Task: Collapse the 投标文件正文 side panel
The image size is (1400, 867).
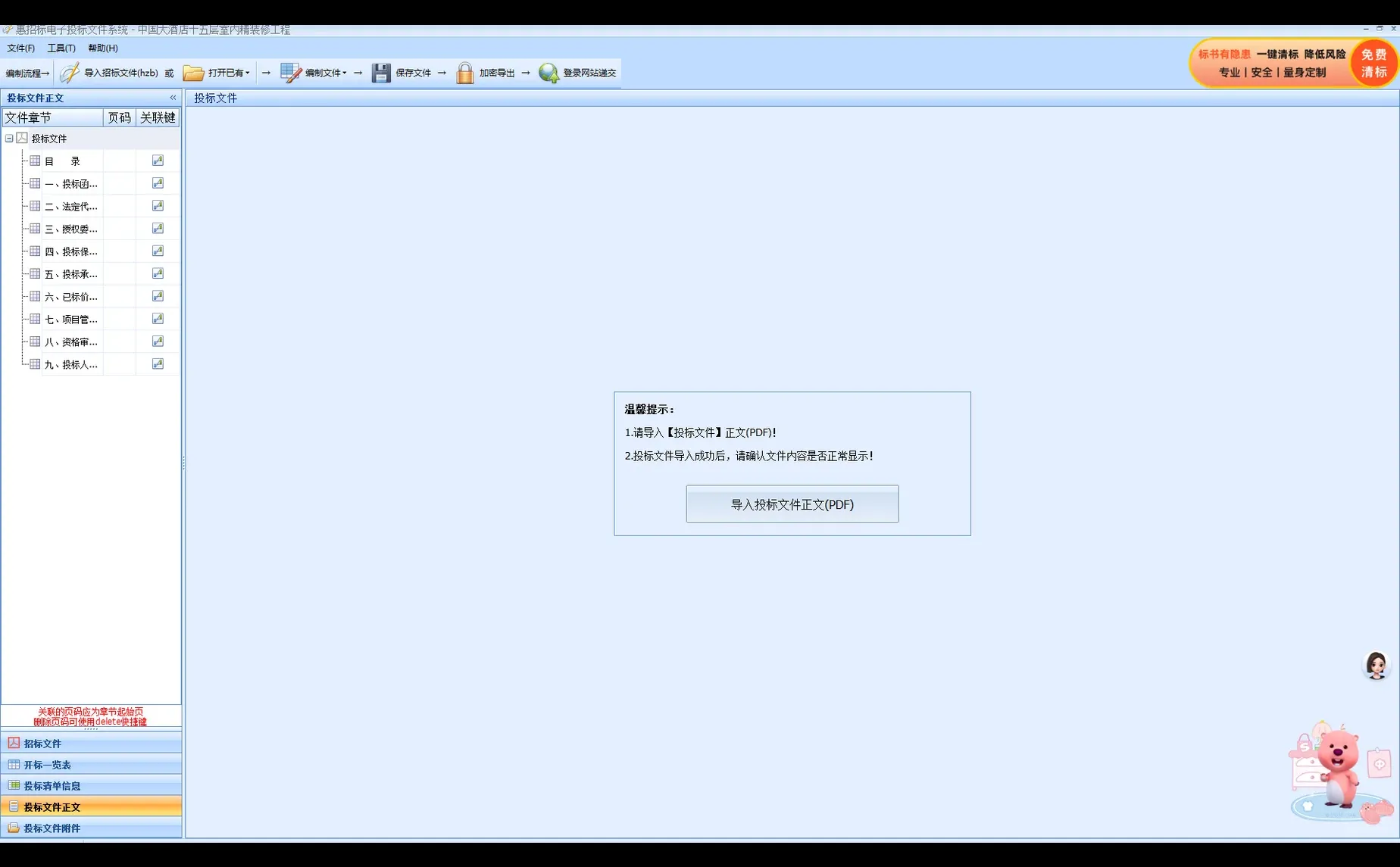Action: tap(173, 98)
